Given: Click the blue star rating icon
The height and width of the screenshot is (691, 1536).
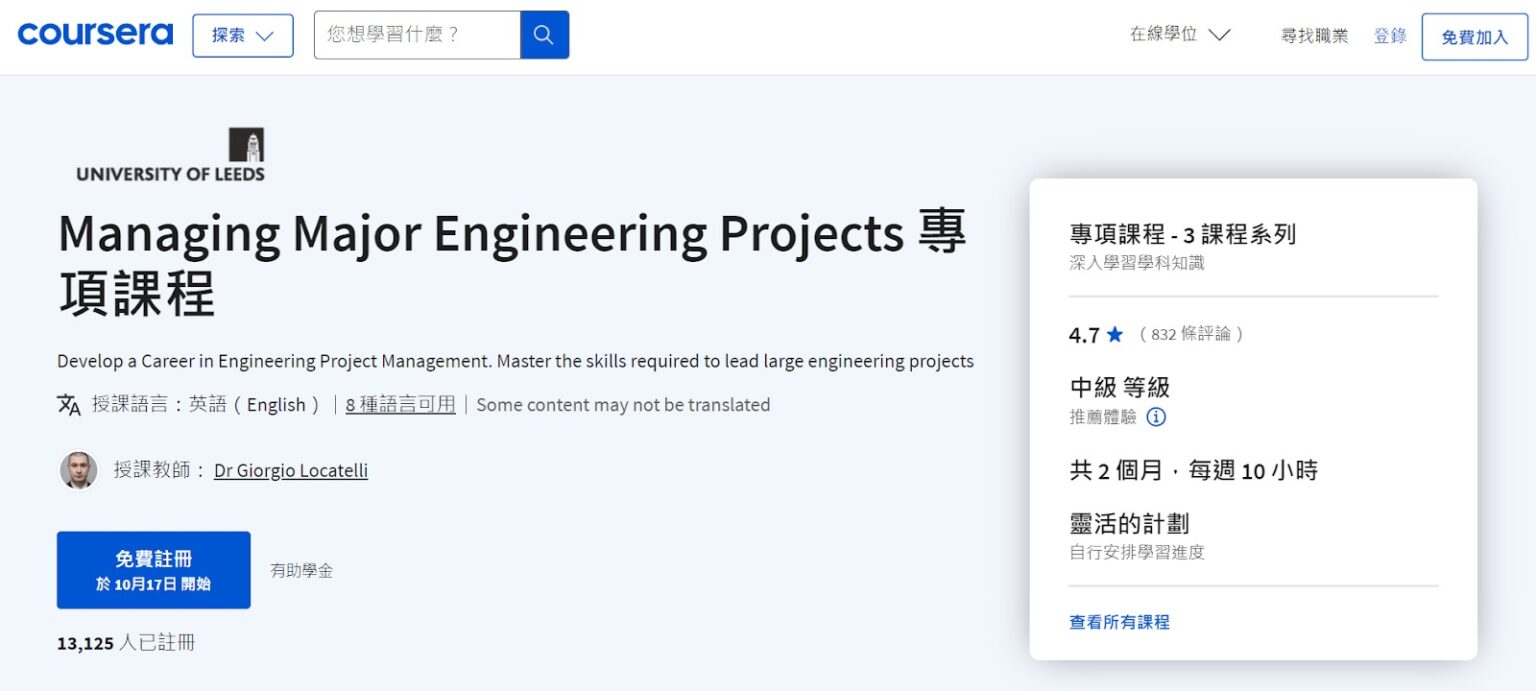Looking at the screenshot, I should pyautogui.click(x=1113, y=335).
